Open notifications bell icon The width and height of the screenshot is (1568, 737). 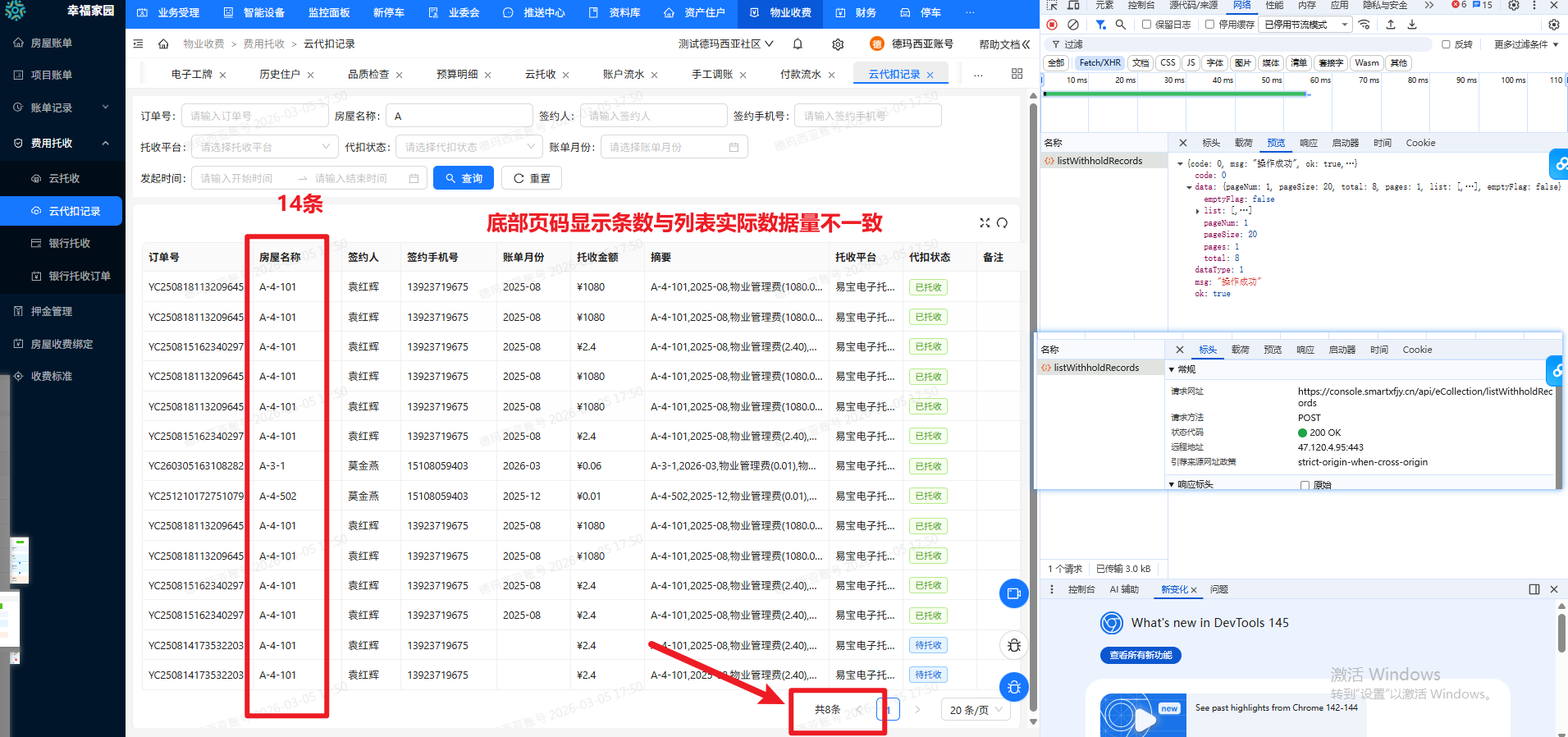798,43
